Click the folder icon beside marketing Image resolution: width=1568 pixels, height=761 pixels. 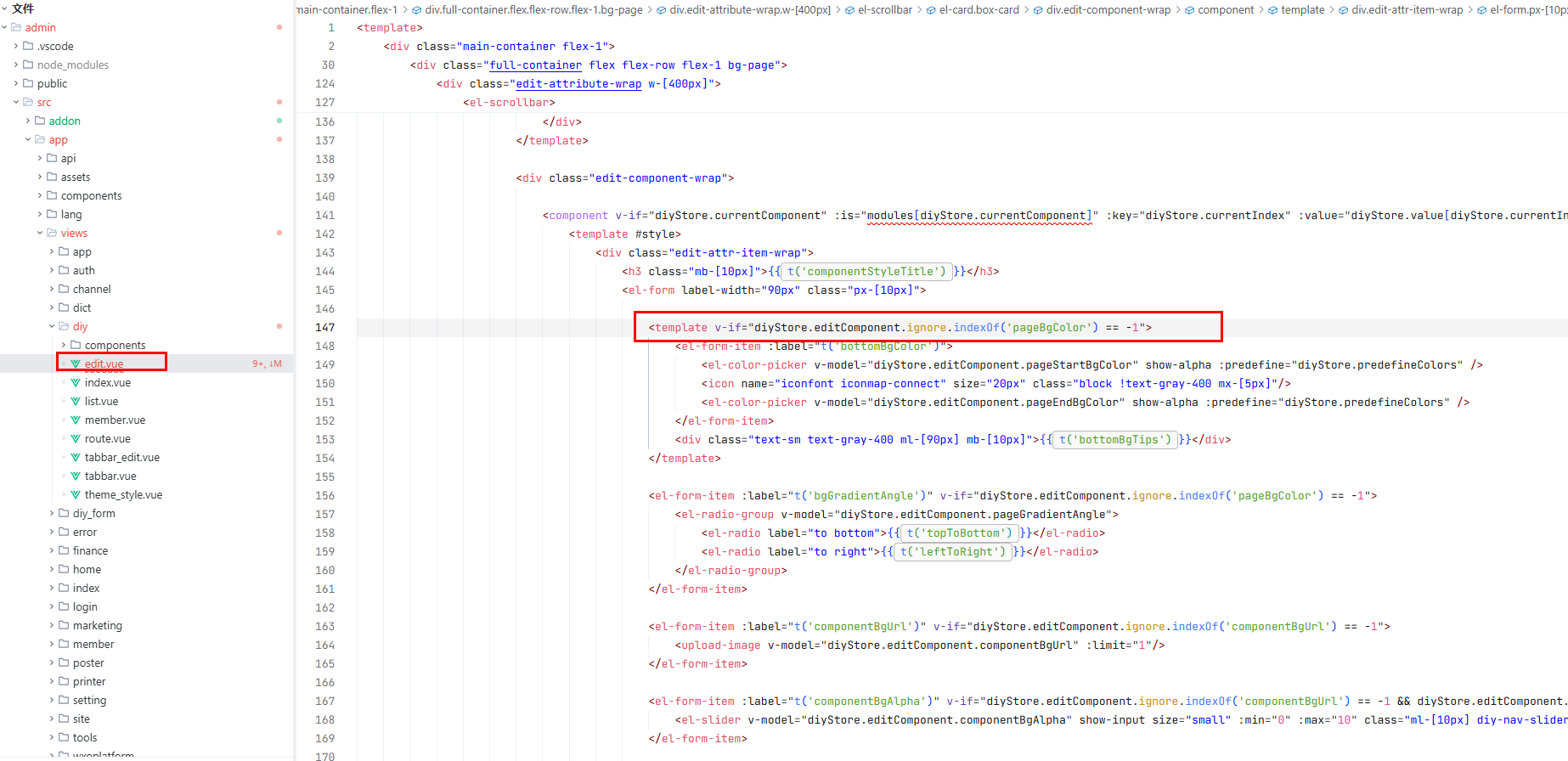[64, 626]
